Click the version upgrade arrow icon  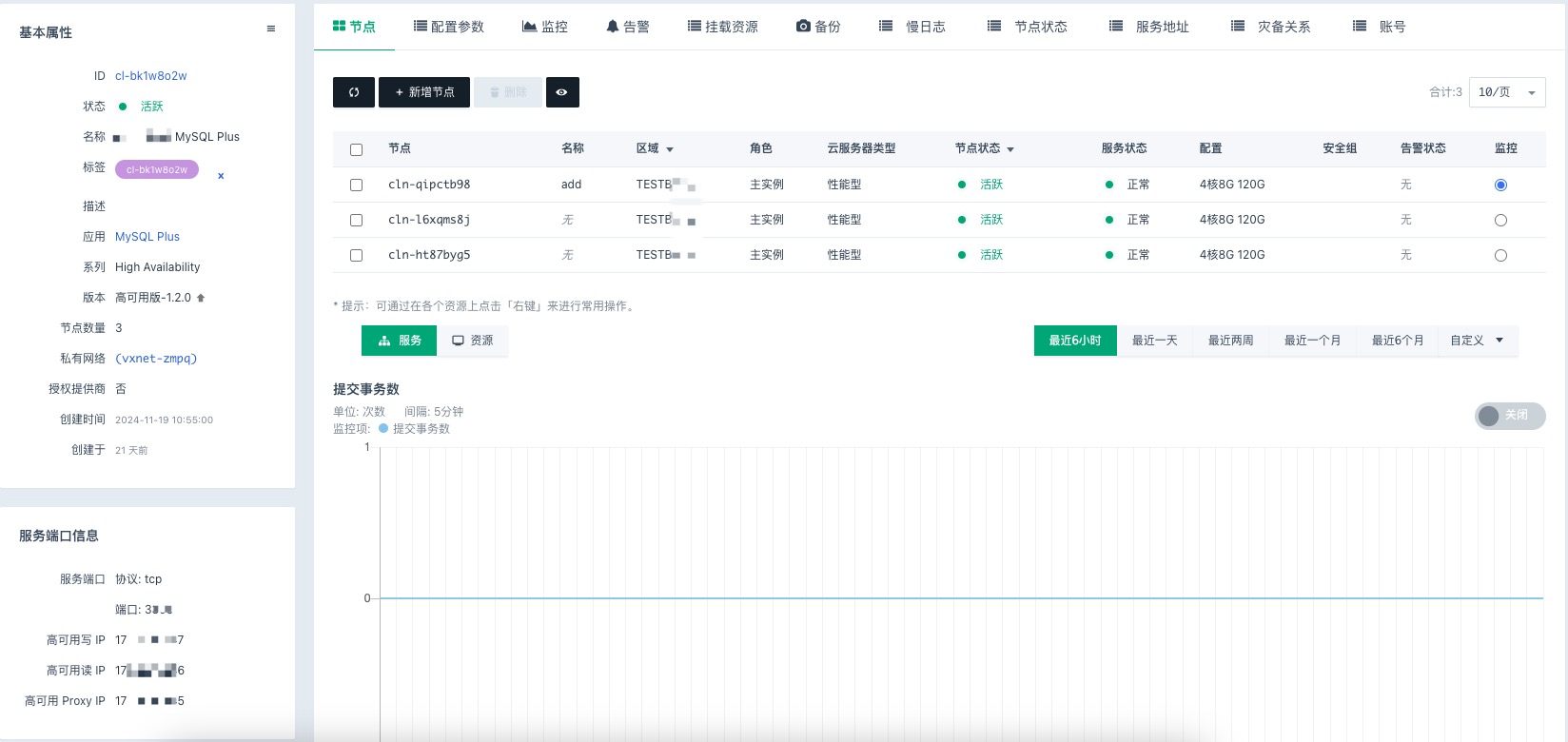201,298
